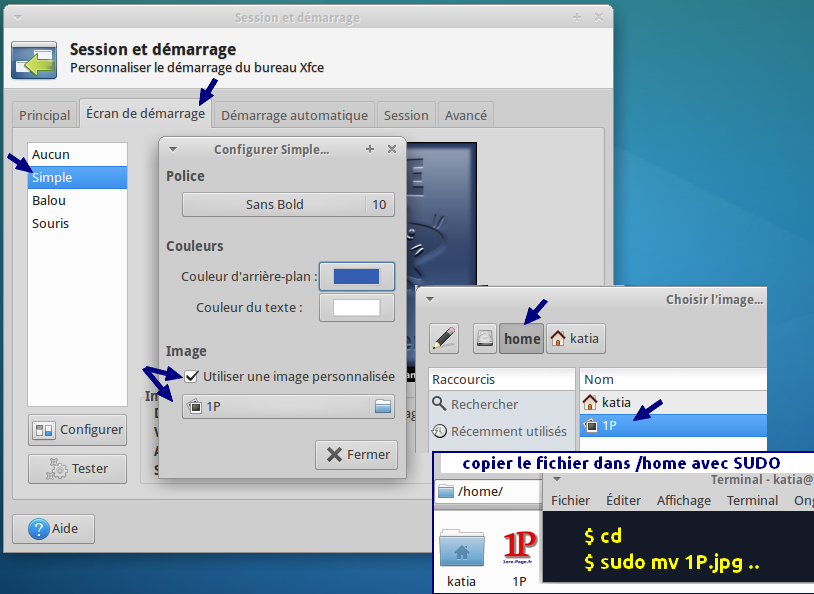
Task: Open the folder browse icon beside 1P
Action: (x=382, y=406)
